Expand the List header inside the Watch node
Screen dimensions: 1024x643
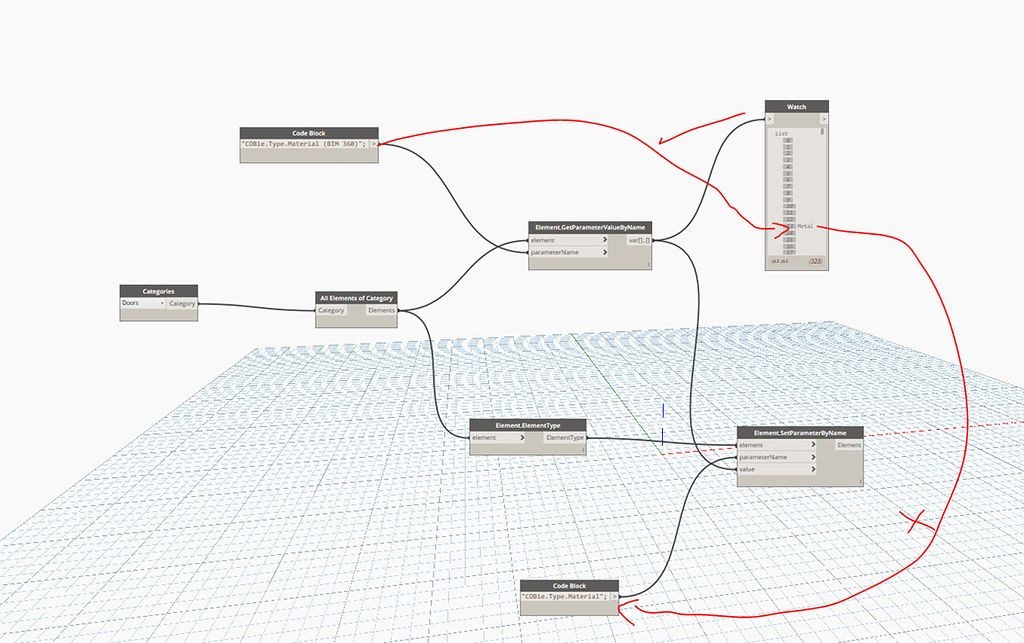tap(781, 133)
